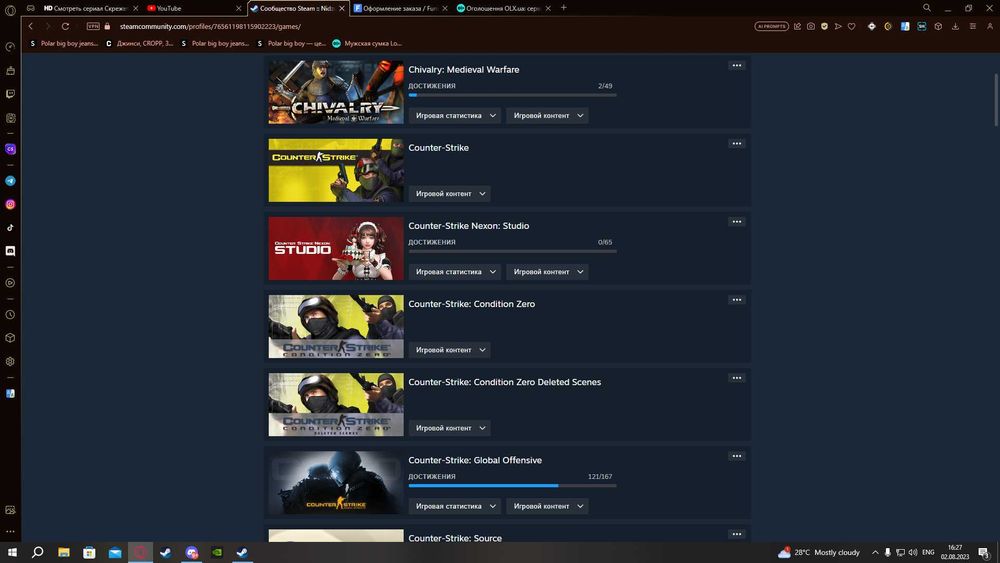This screenshot has height=563, width=1000.
Task: Open first 'Polar big boy jeans' bookmark
Action: click(64, 43)
